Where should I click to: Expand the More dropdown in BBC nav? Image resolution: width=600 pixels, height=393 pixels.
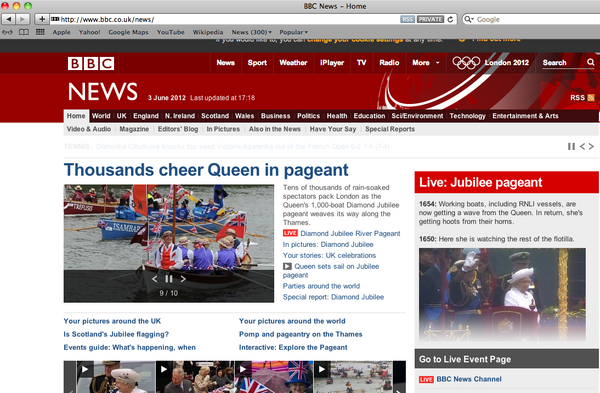pos(426,63)
